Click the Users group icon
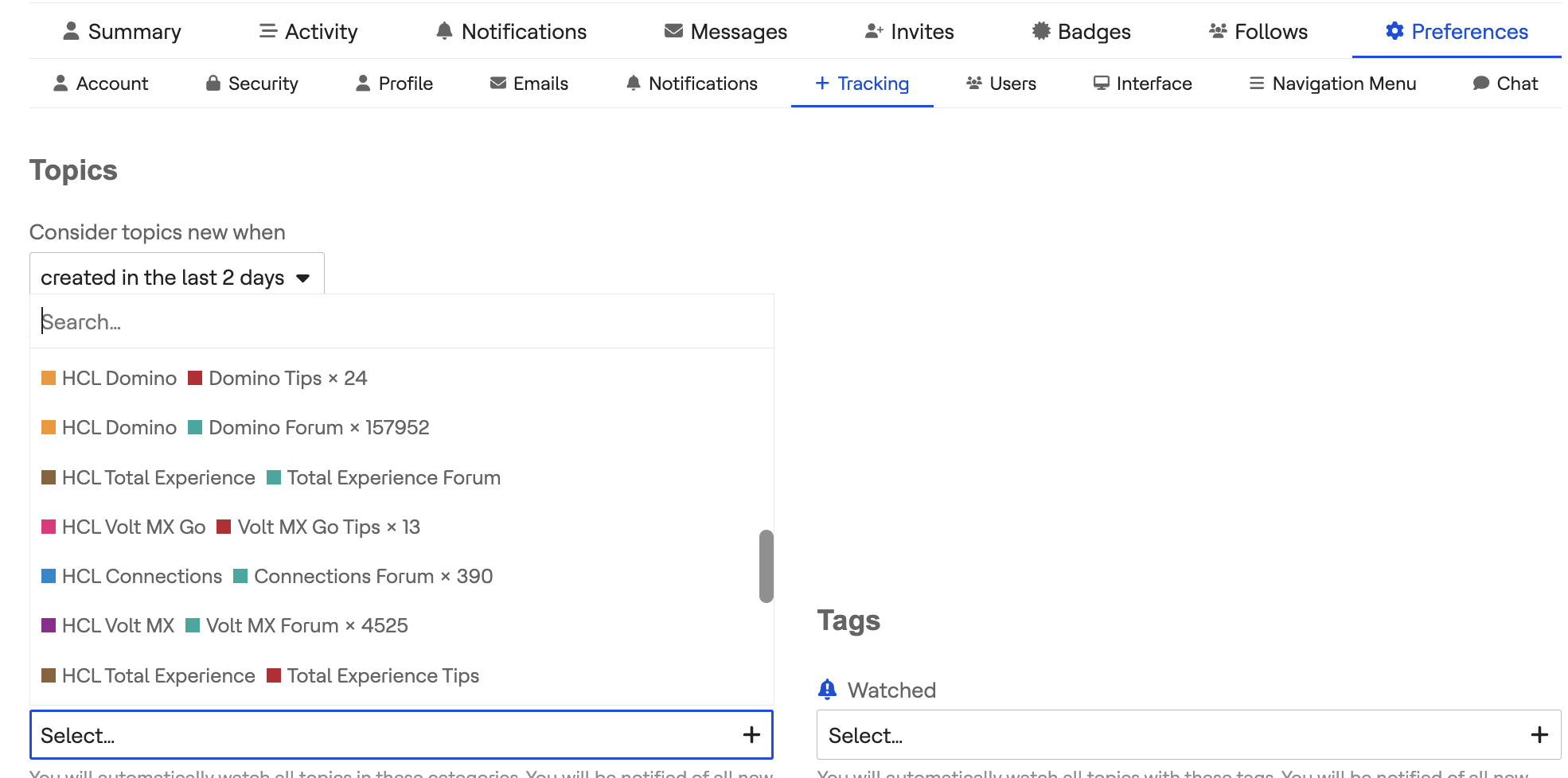Viewport: 1568px width, 778px height. 973,84
